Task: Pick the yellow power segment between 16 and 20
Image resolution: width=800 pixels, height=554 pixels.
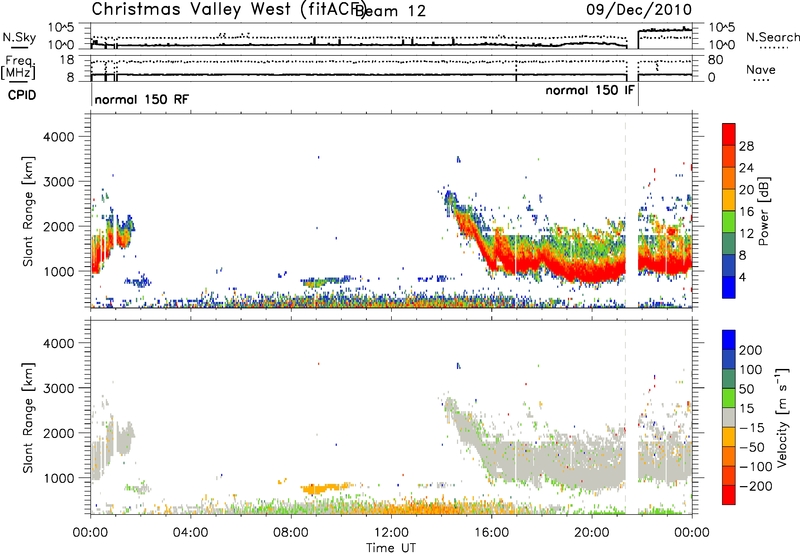Action: tap(729, 199)
